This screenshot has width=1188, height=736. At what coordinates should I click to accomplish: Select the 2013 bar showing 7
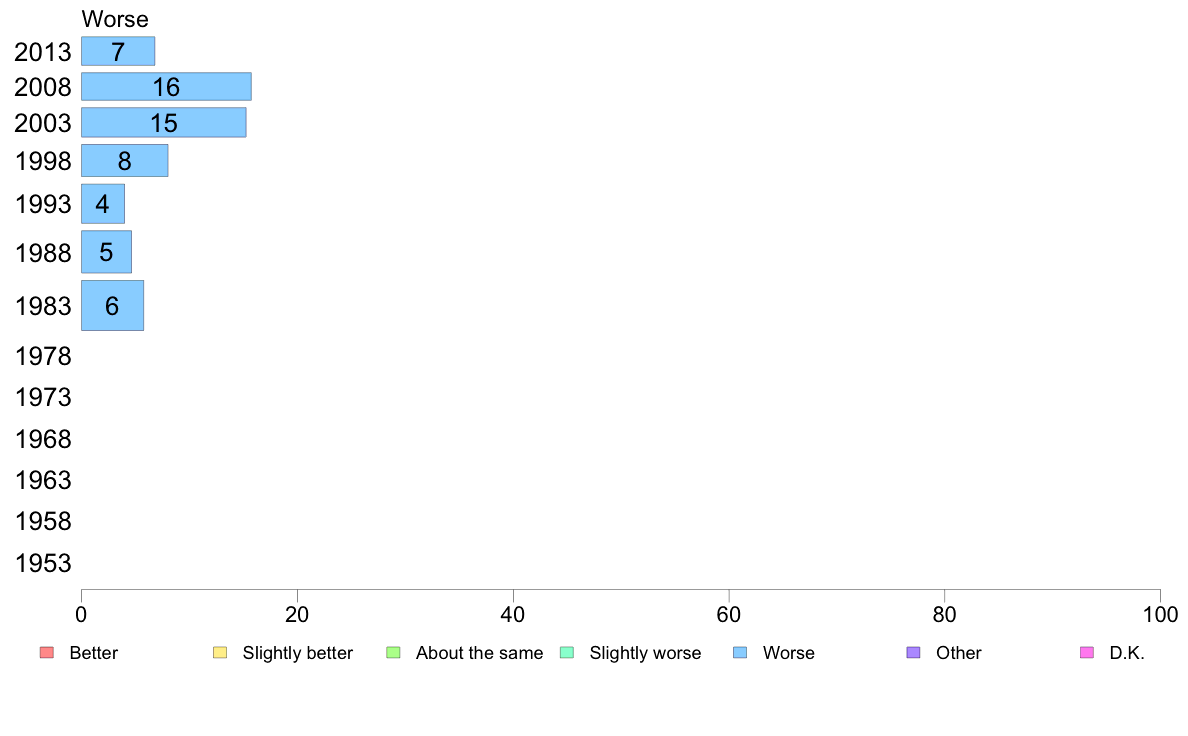[x=118, y=52]
